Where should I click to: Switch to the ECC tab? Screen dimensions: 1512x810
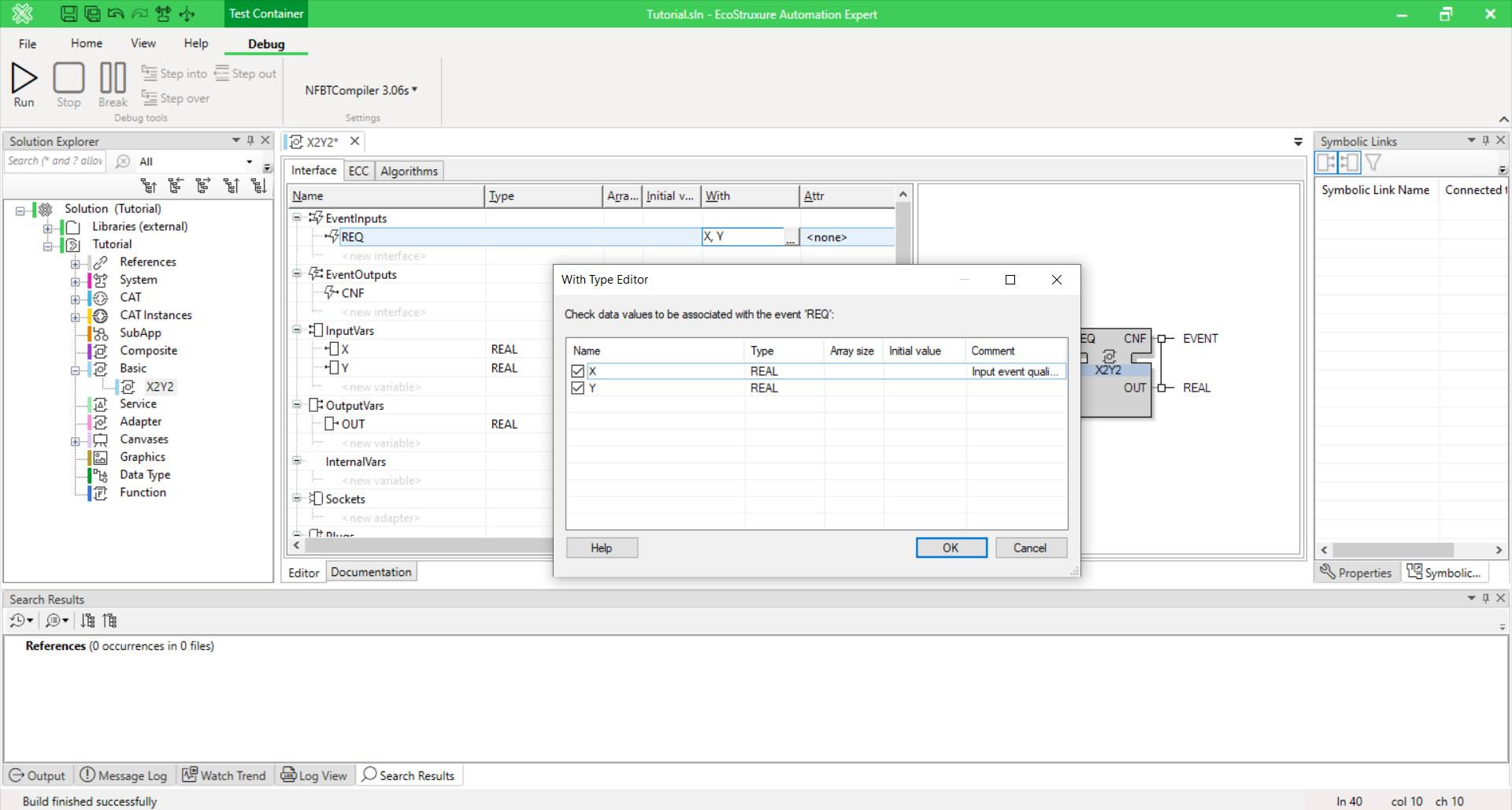pyautogui.click(x=358, y=171)
